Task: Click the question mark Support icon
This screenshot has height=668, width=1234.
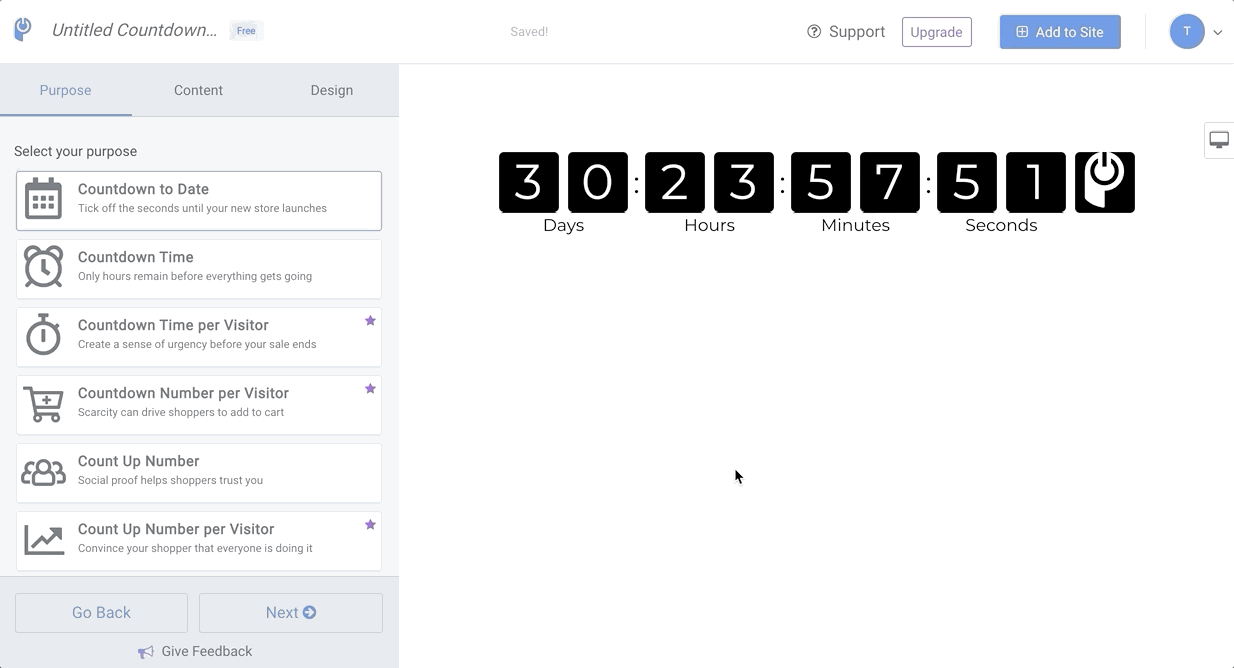Action: click(x=814, y=32)
